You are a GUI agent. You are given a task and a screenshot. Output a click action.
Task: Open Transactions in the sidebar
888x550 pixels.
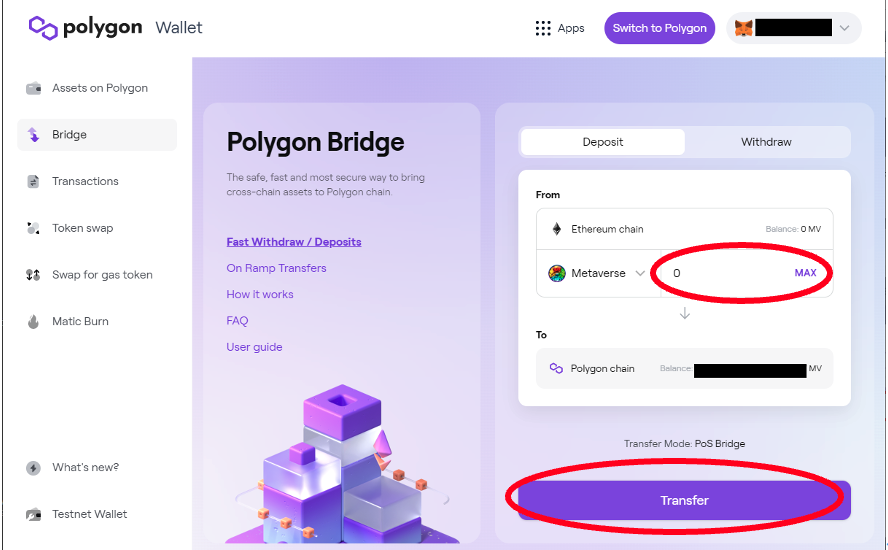click(85, 181)
